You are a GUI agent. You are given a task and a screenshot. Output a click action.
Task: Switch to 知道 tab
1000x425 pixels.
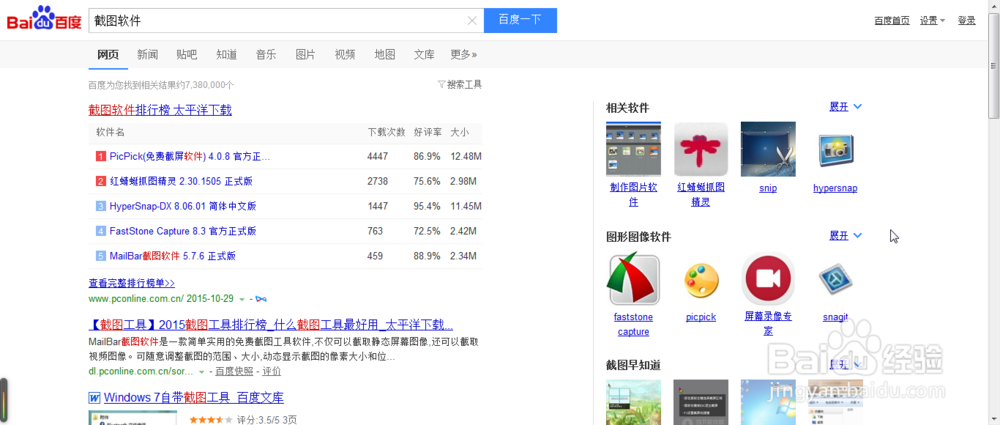pyautogui.click(x=226, y=54)
